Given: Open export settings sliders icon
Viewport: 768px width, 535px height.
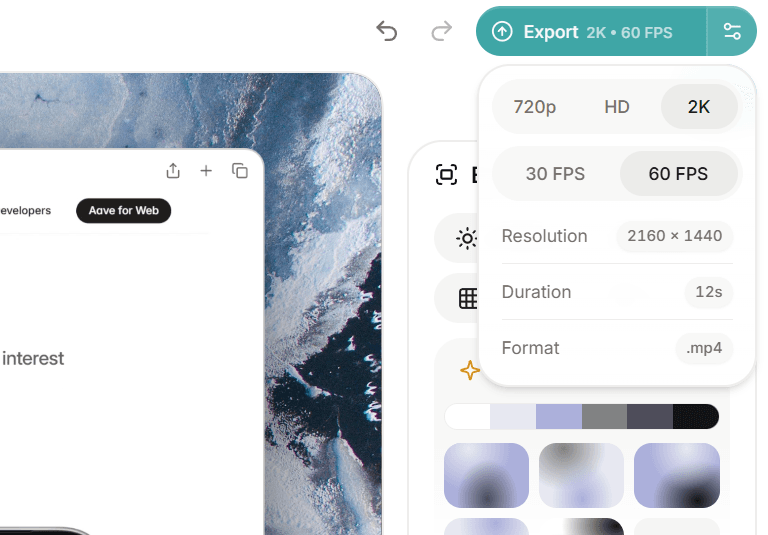Looking at the screenshot, I should pyautogui.click(x=732, y=32).
